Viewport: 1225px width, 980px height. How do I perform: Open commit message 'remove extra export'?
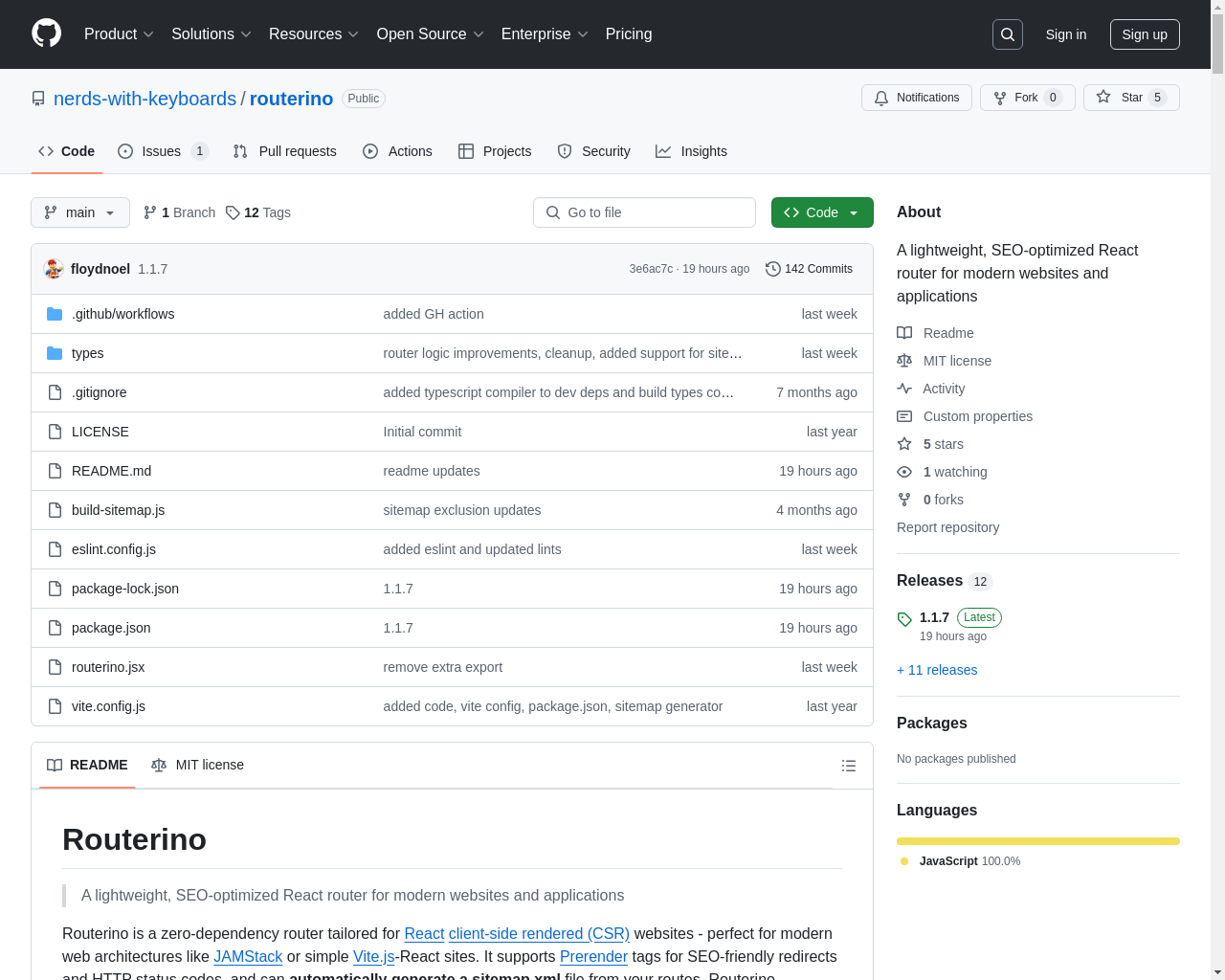pyautogui.click(x=442, y=667)
